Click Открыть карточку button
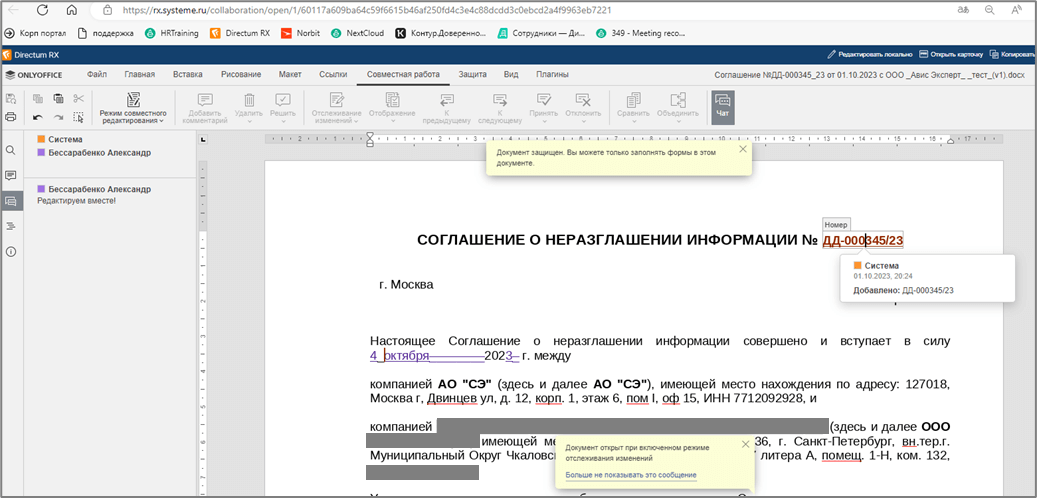1037x498 pixels. point(952,54)
